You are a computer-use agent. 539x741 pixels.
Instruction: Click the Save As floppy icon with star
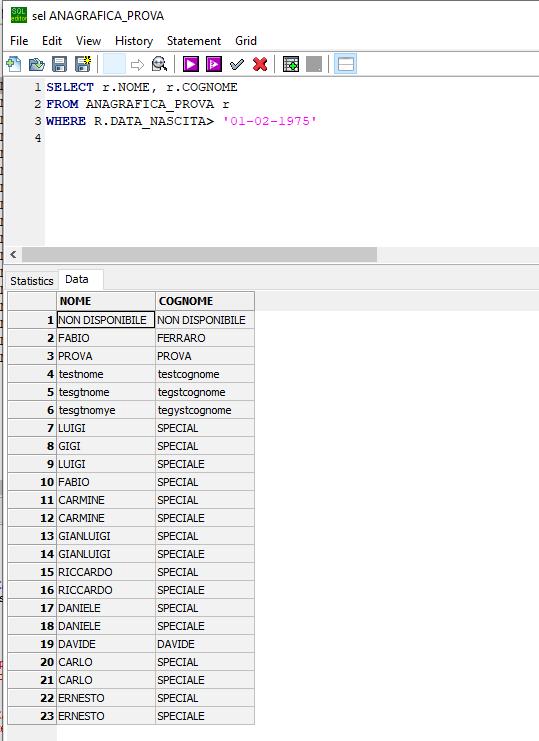tap(83, 64)
